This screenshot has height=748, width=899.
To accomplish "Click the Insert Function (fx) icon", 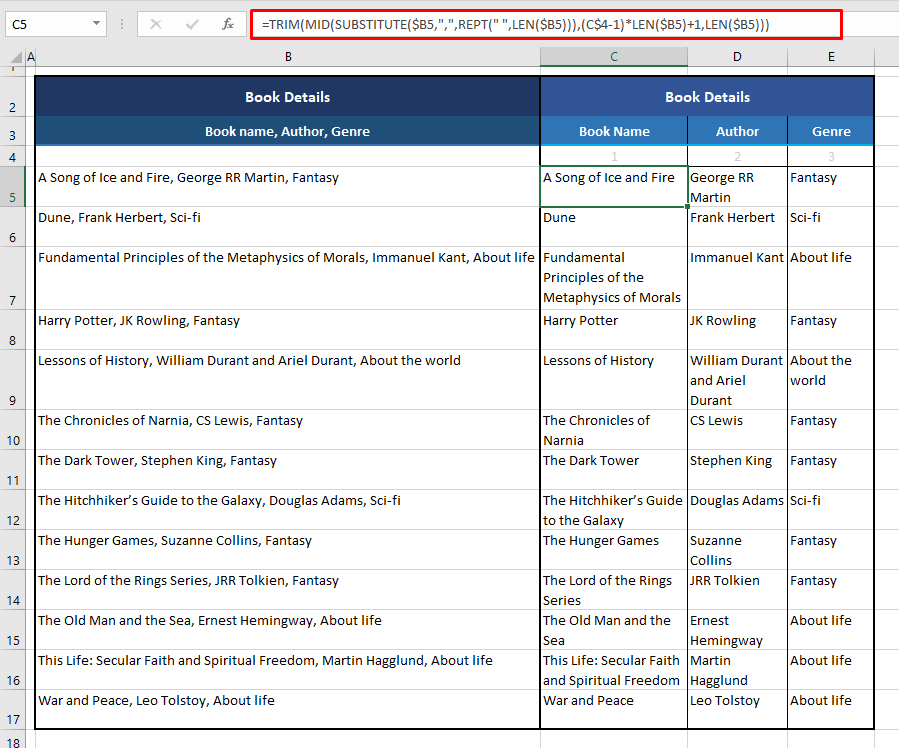I will pyautogui.click(x=228, y=22).
